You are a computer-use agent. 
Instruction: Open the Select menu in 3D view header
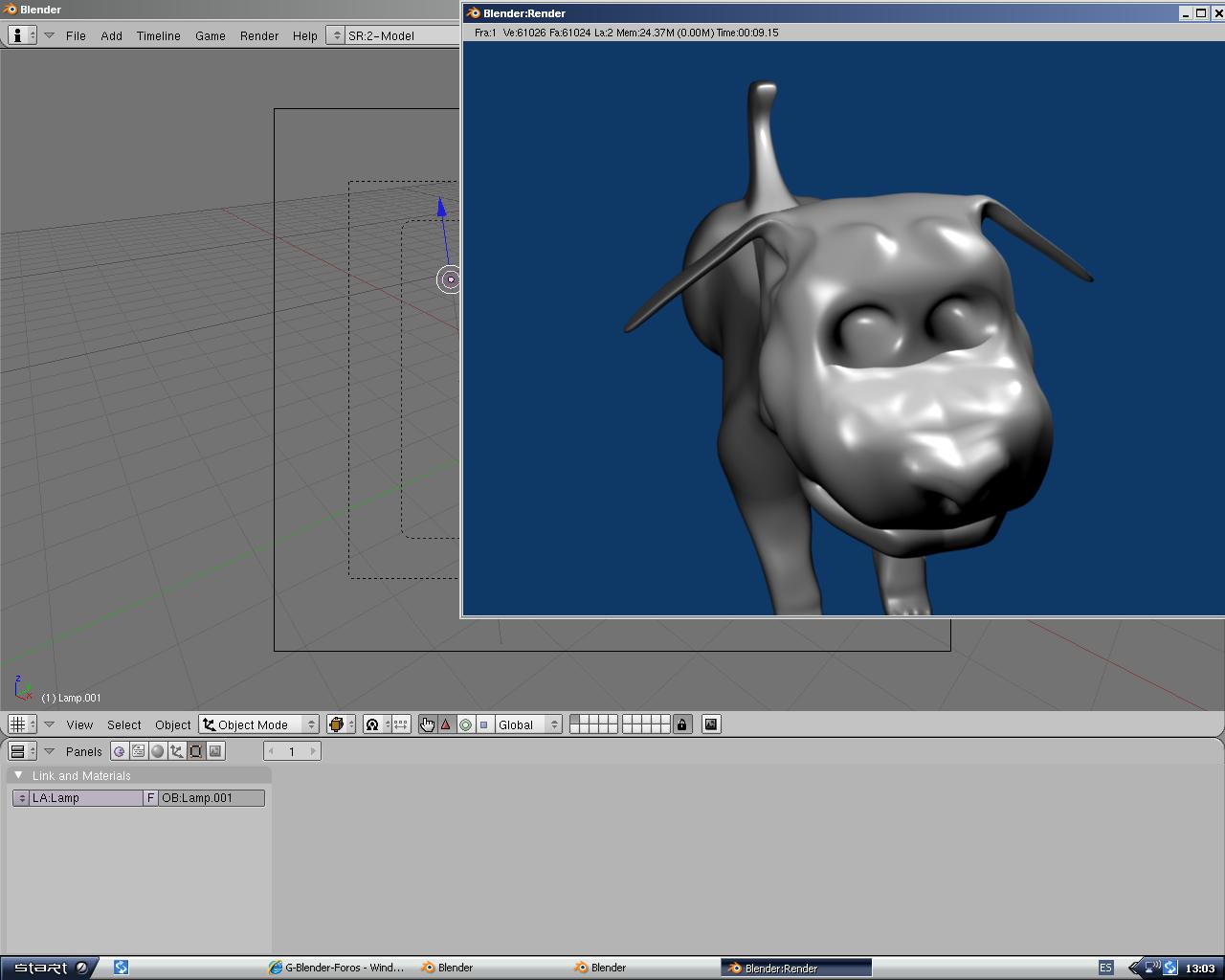[x=123, y=724]
